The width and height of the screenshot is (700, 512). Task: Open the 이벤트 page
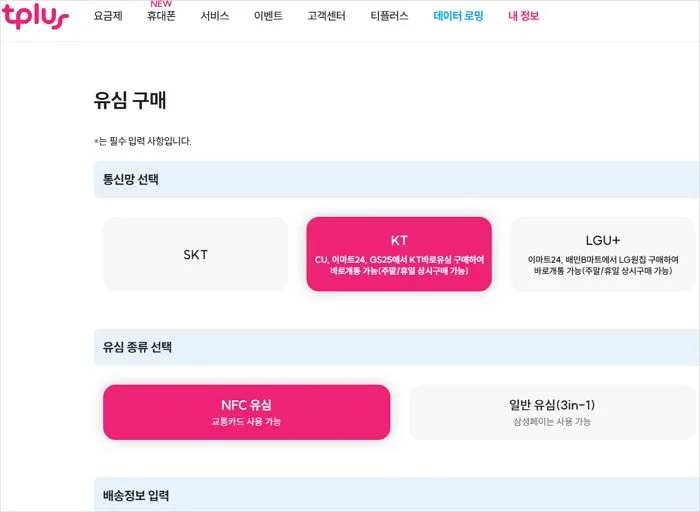tap(268, 17)
